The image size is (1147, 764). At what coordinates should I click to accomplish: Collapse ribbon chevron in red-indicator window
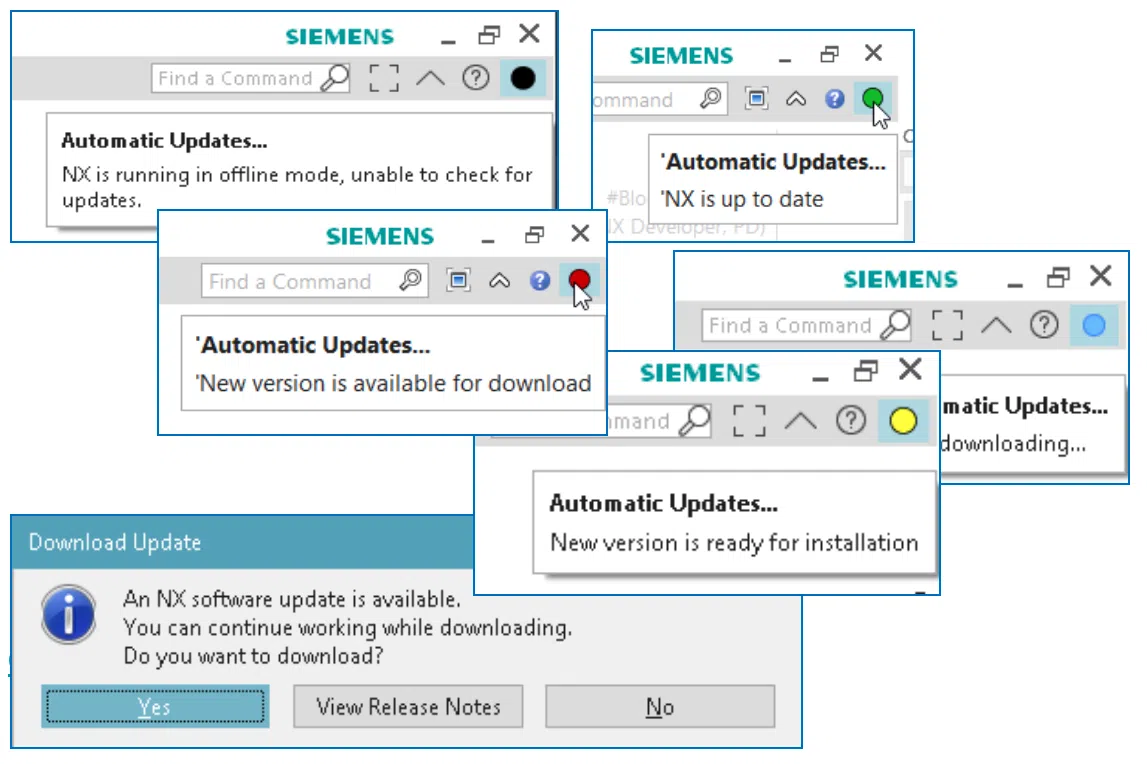pos(500,281)
